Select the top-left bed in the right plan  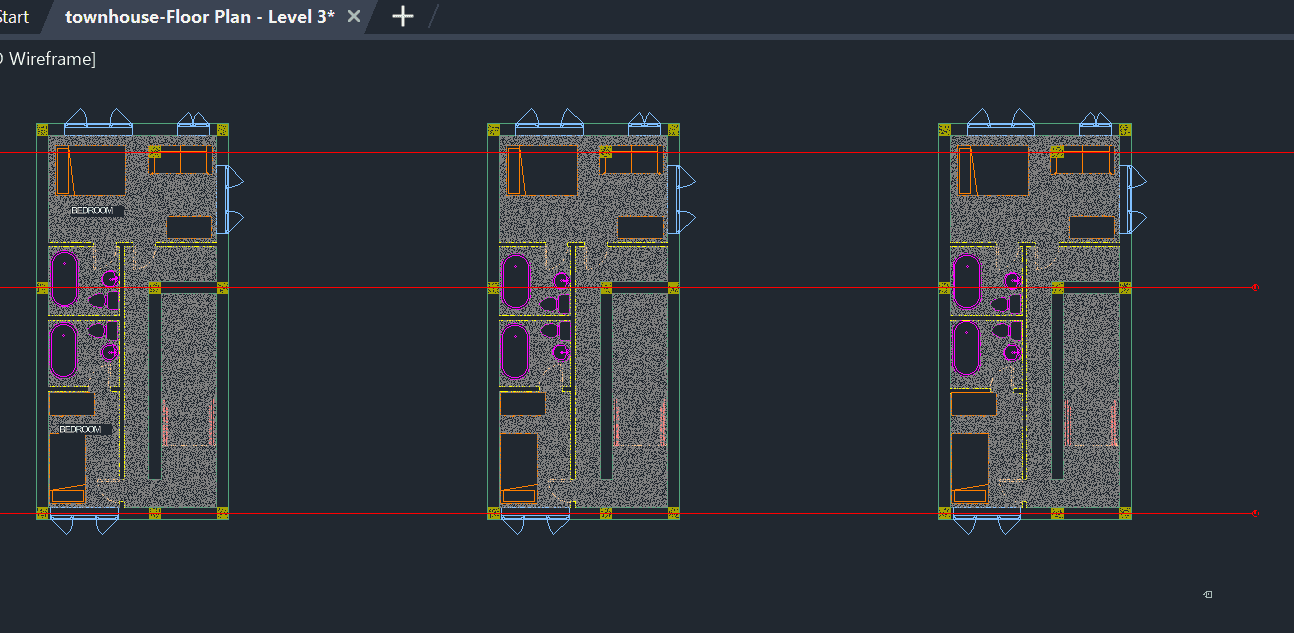(994, 171)
